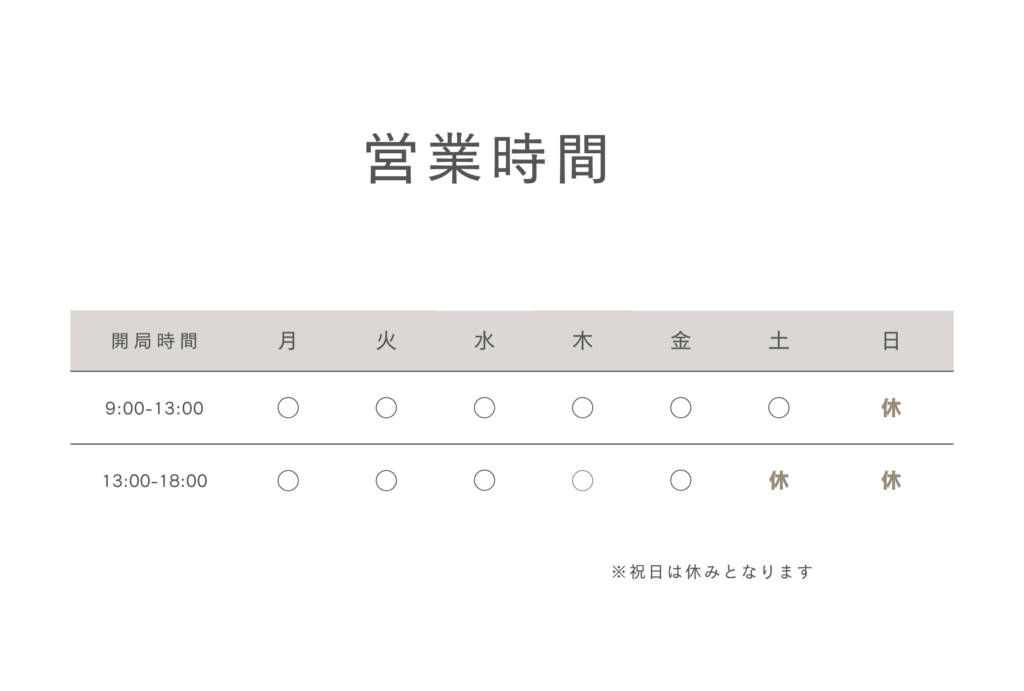Click the 営業時間 title text

(x=487, y=159)
